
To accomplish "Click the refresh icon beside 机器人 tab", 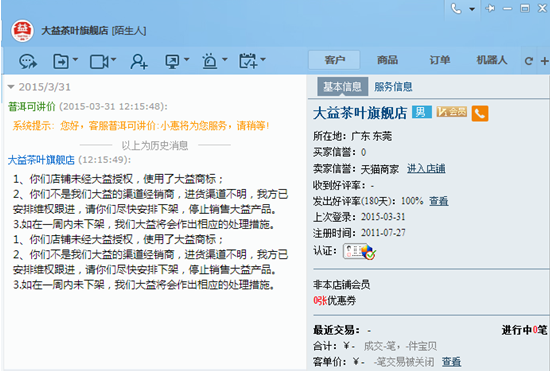I will [529, 61].
